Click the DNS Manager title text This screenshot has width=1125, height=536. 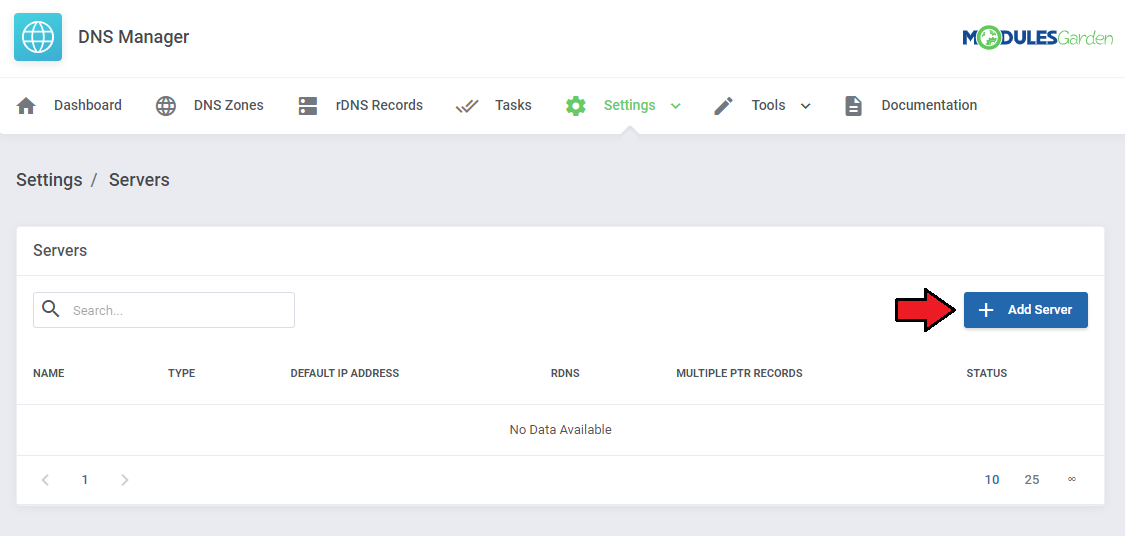coord(133,37)
